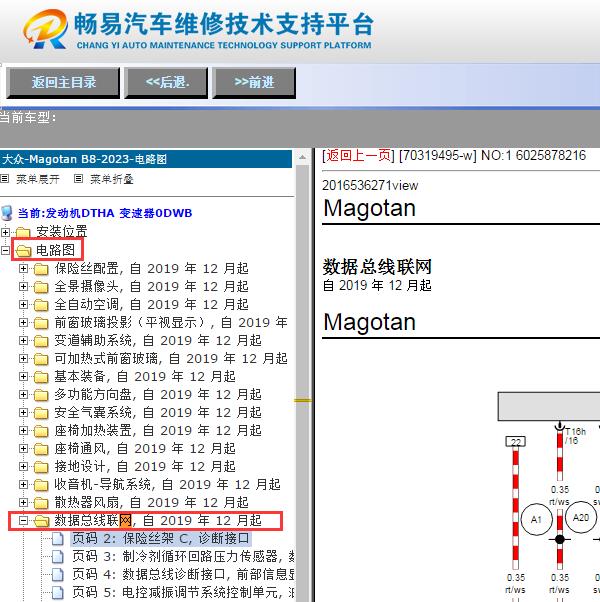Screen dimensions: 600x602
Task: Collapse the 数据总线联网 node
Action: pyautogui.click(x=23, y=521)
